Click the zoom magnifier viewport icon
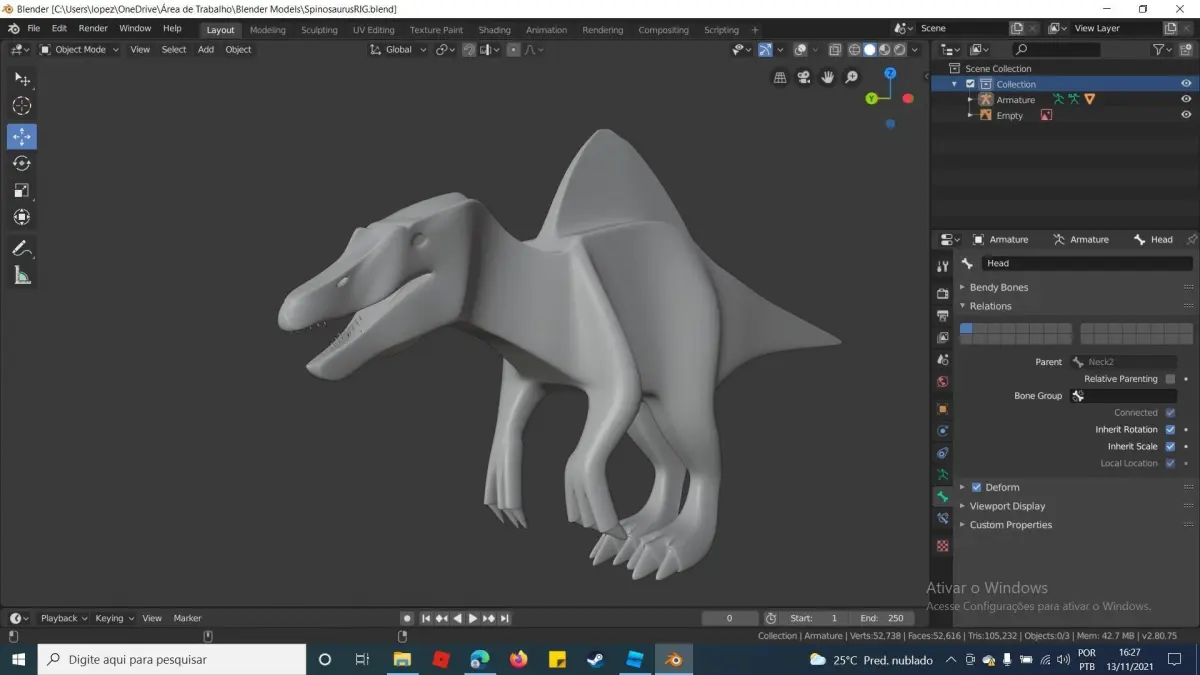The width and height of the screenshot is (1200, 675). (x=852, y=77)
